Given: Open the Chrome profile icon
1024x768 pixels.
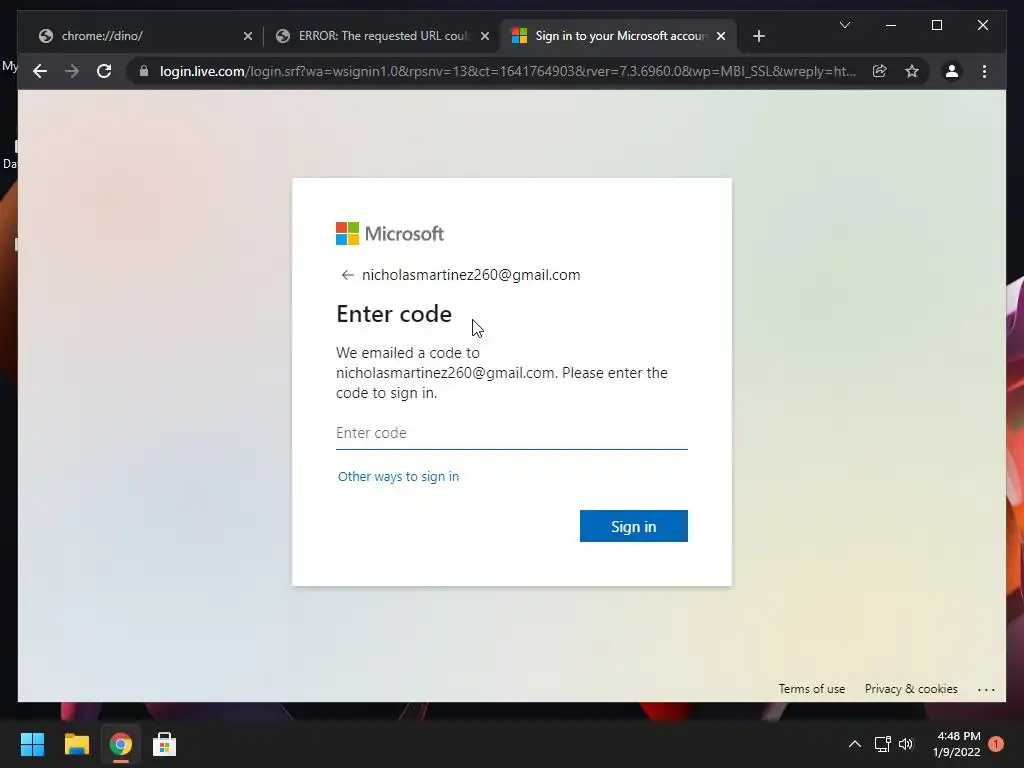Looking at the screenshot, I should [x=952, y=71].
